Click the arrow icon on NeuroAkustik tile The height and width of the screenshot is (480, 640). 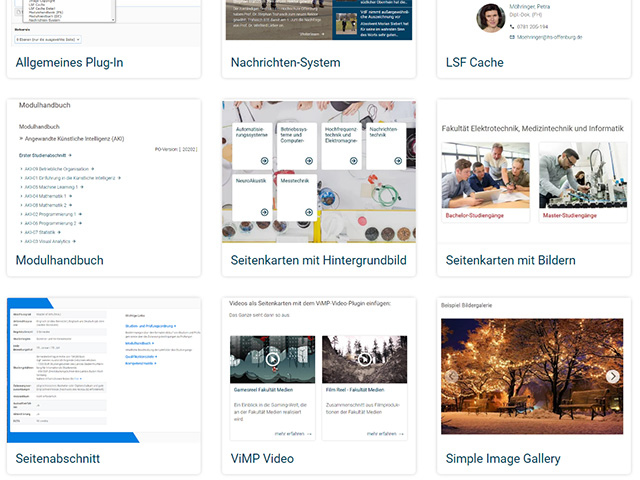264,212
